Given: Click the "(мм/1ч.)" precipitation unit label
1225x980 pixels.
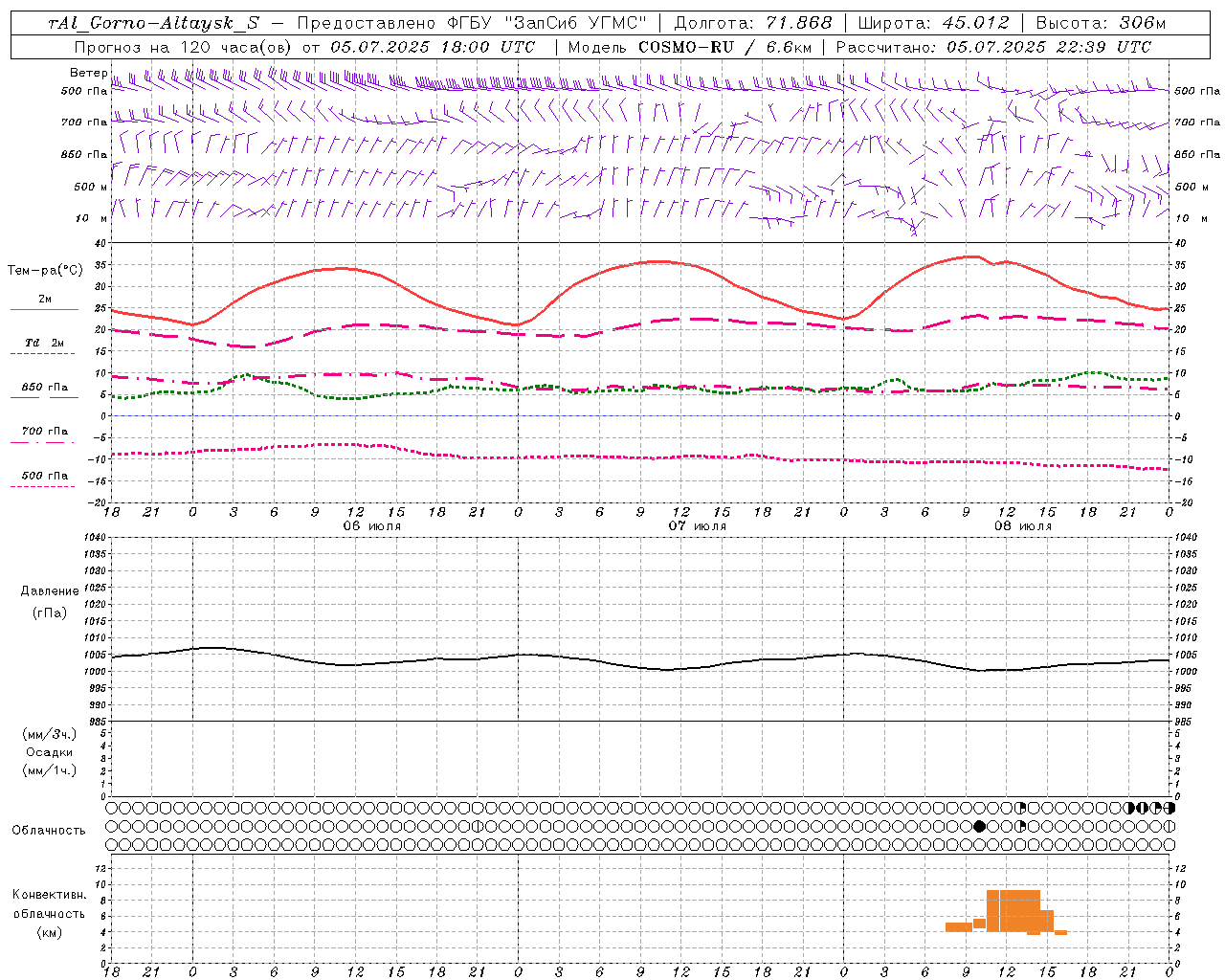Looking at the screenshot, I should (50, 770).
